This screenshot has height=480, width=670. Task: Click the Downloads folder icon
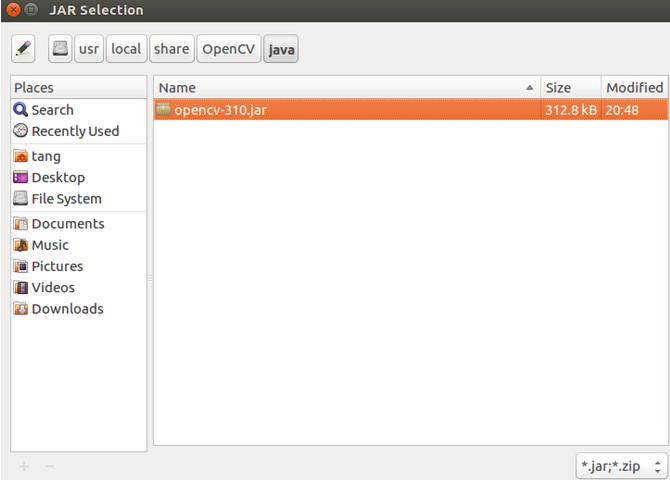tap(20, 309)
